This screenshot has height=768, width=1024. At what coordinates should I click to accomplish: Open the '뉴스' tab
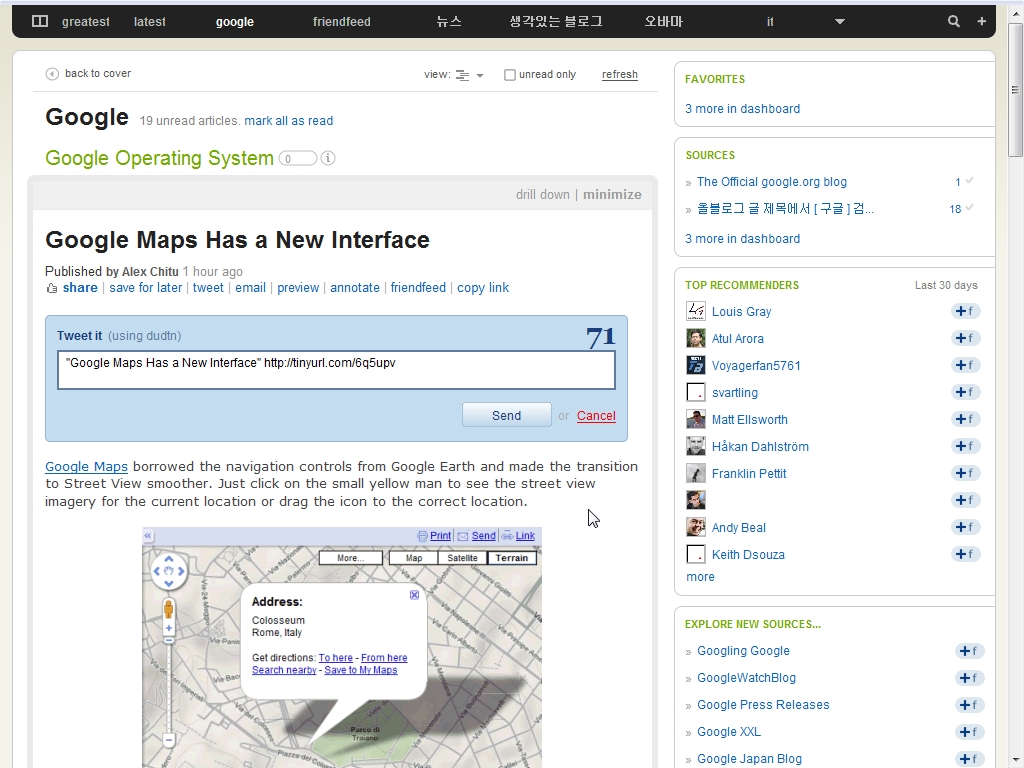449,22
